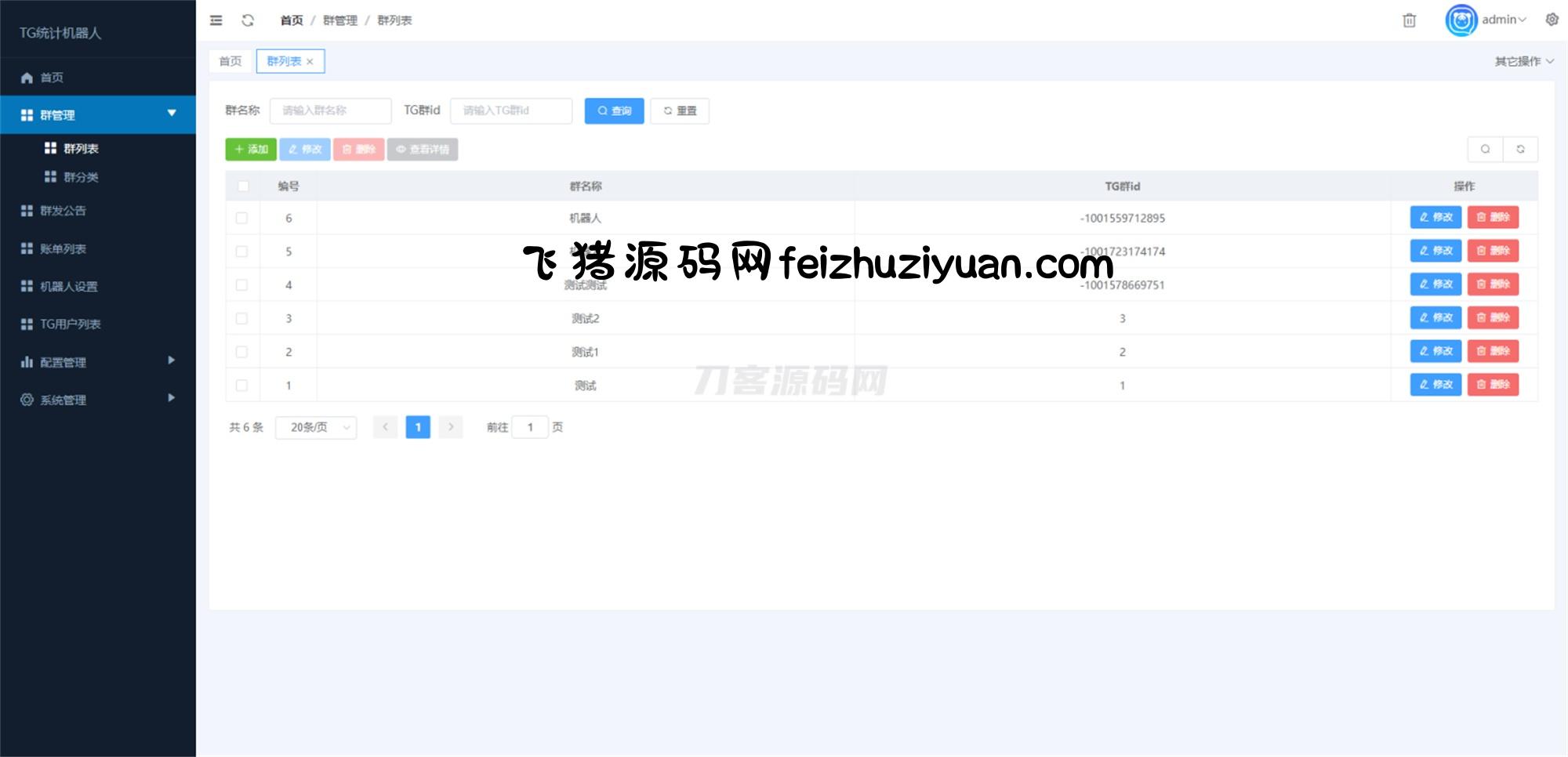
Task: Open settings gear icon at top right
Action: click(x=1552, y=20)
